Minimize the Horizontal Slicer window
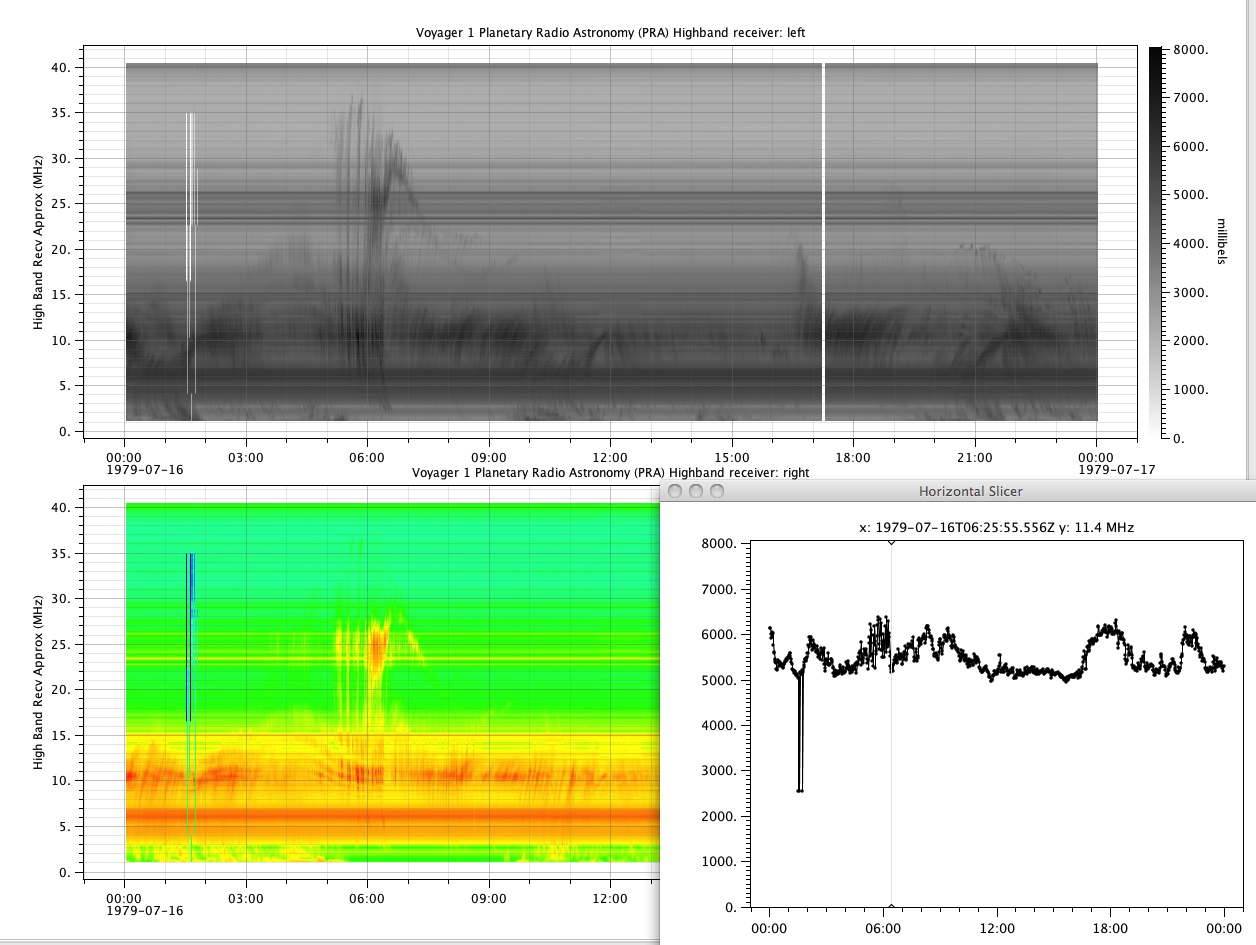Image resolution: width=1256 pixels, height=945 pixels. (696, 491)
